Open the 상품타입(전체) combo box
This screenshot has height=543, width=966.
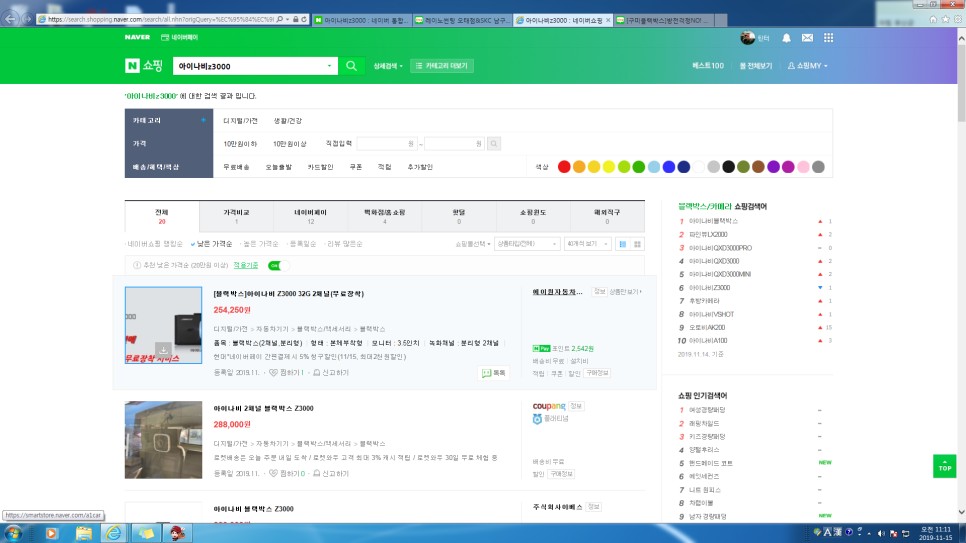click(x=527, y=244)
